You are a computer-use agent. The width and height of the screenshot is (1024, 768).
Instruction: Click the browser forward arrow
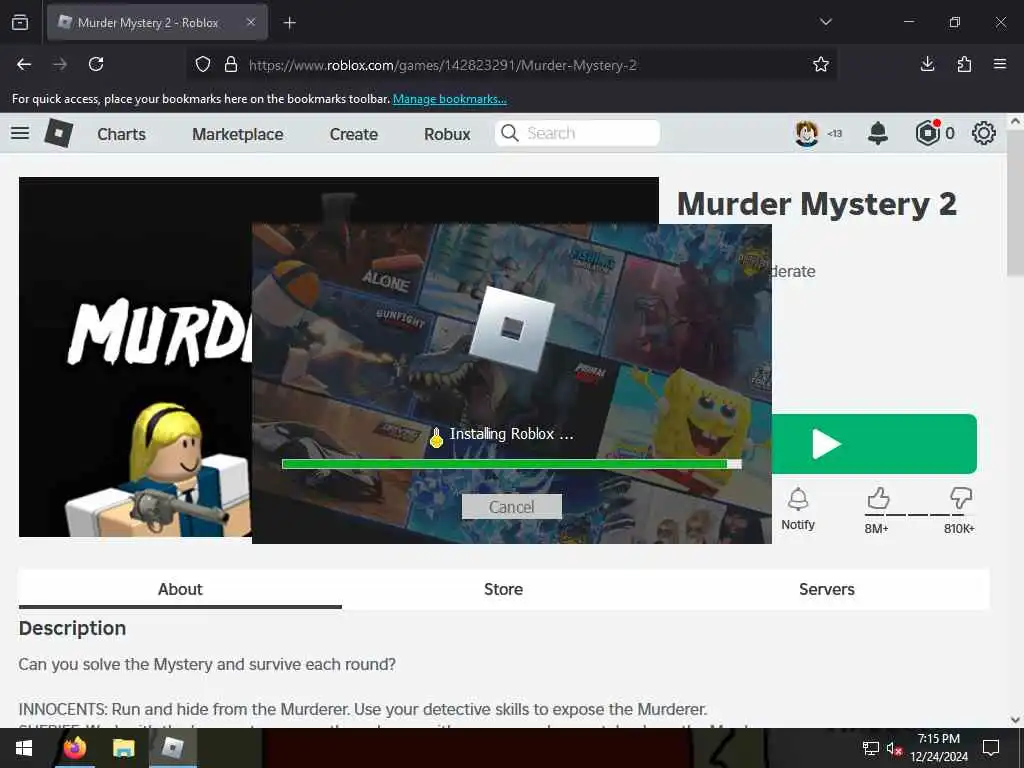click(60, 64)
